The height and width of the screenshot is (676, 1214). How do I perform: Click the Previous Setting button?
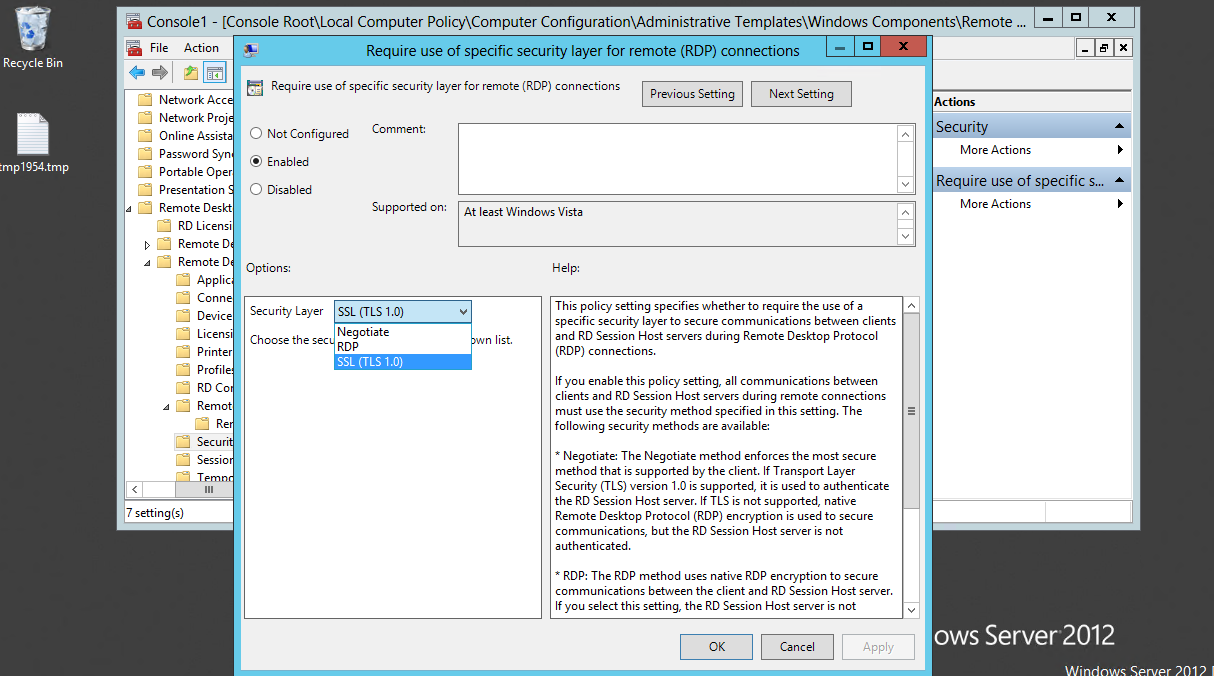coord(692,94)
